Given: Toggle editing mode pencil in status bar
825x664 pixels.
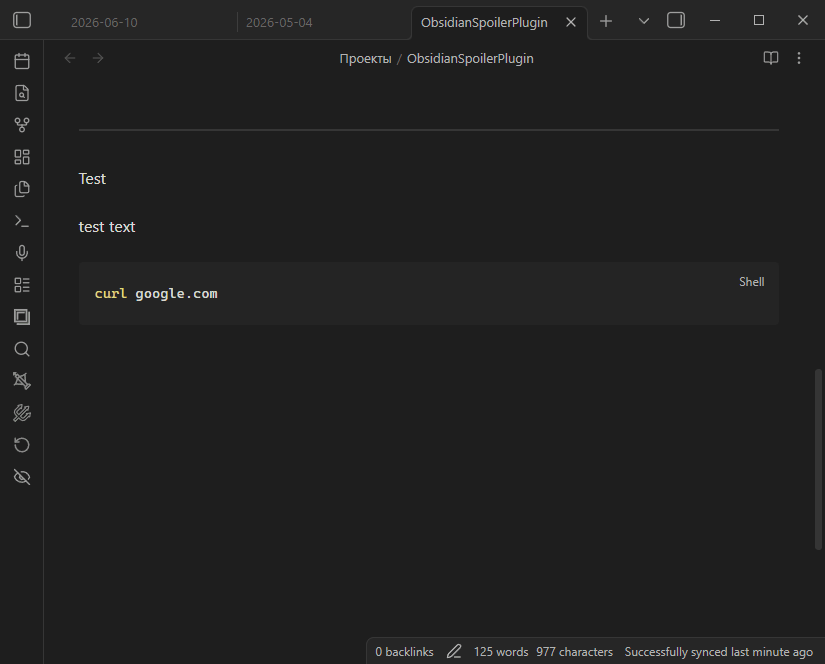Looking at the screenshot, I should (x=454, y=652).
